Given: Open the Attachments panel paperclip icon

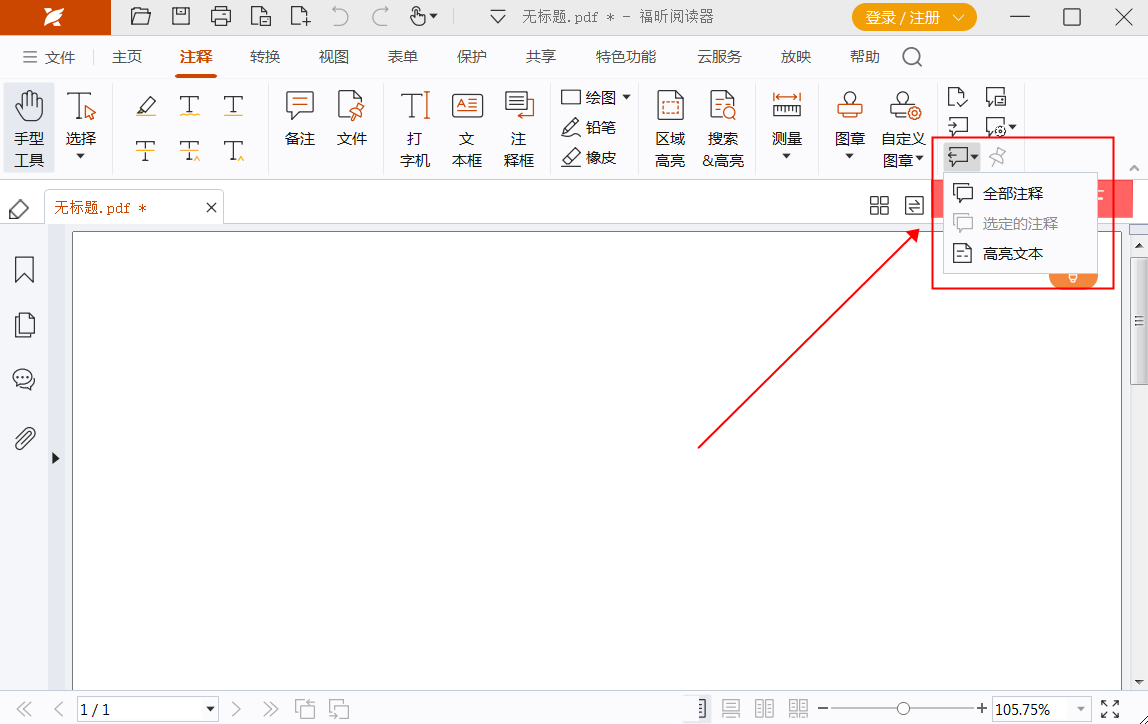Looking at the screenshot, I should pos(24,438).
